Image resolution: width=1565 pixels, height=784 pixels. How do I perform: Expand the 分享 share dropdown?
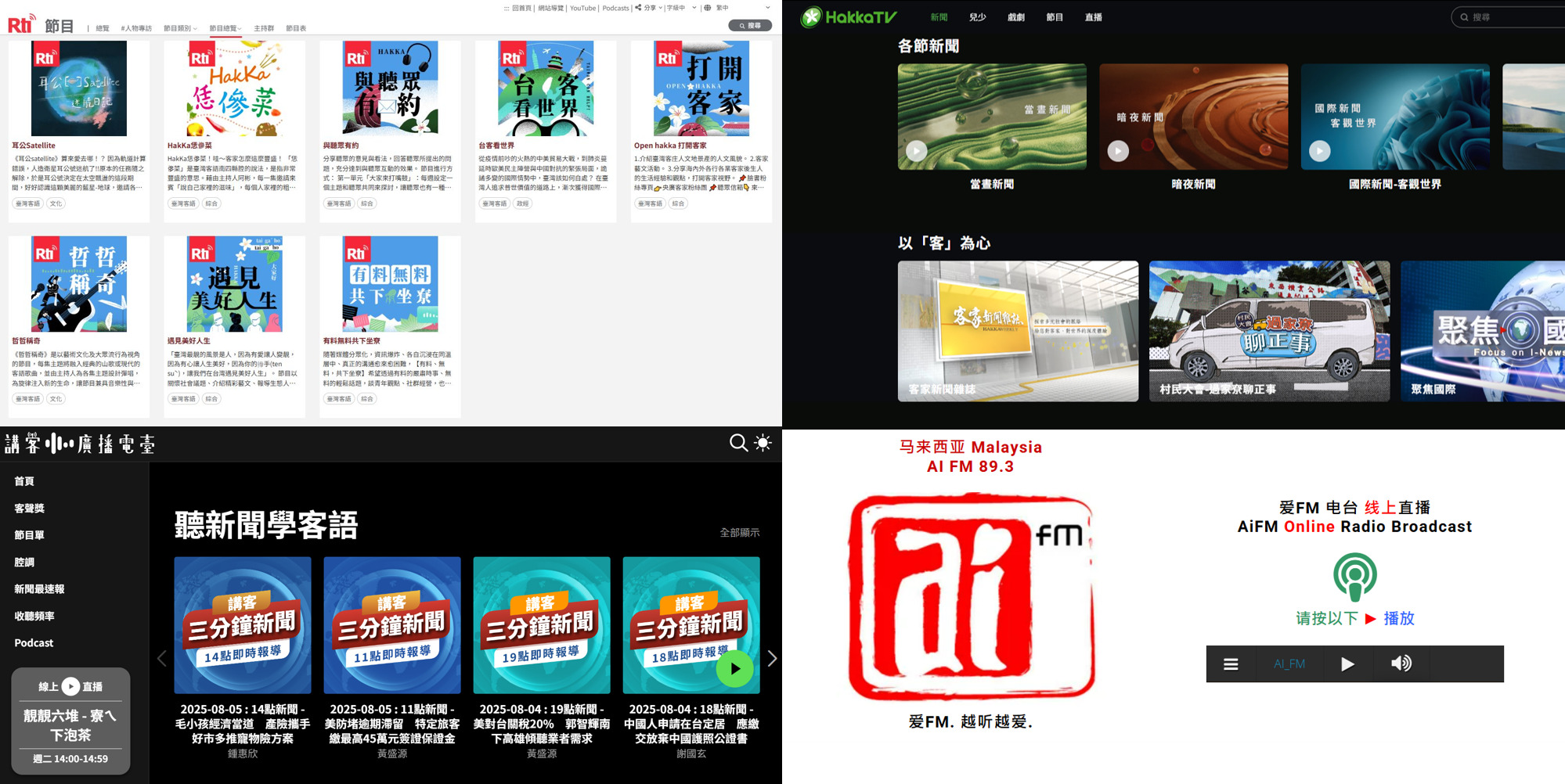coord(650,8)
